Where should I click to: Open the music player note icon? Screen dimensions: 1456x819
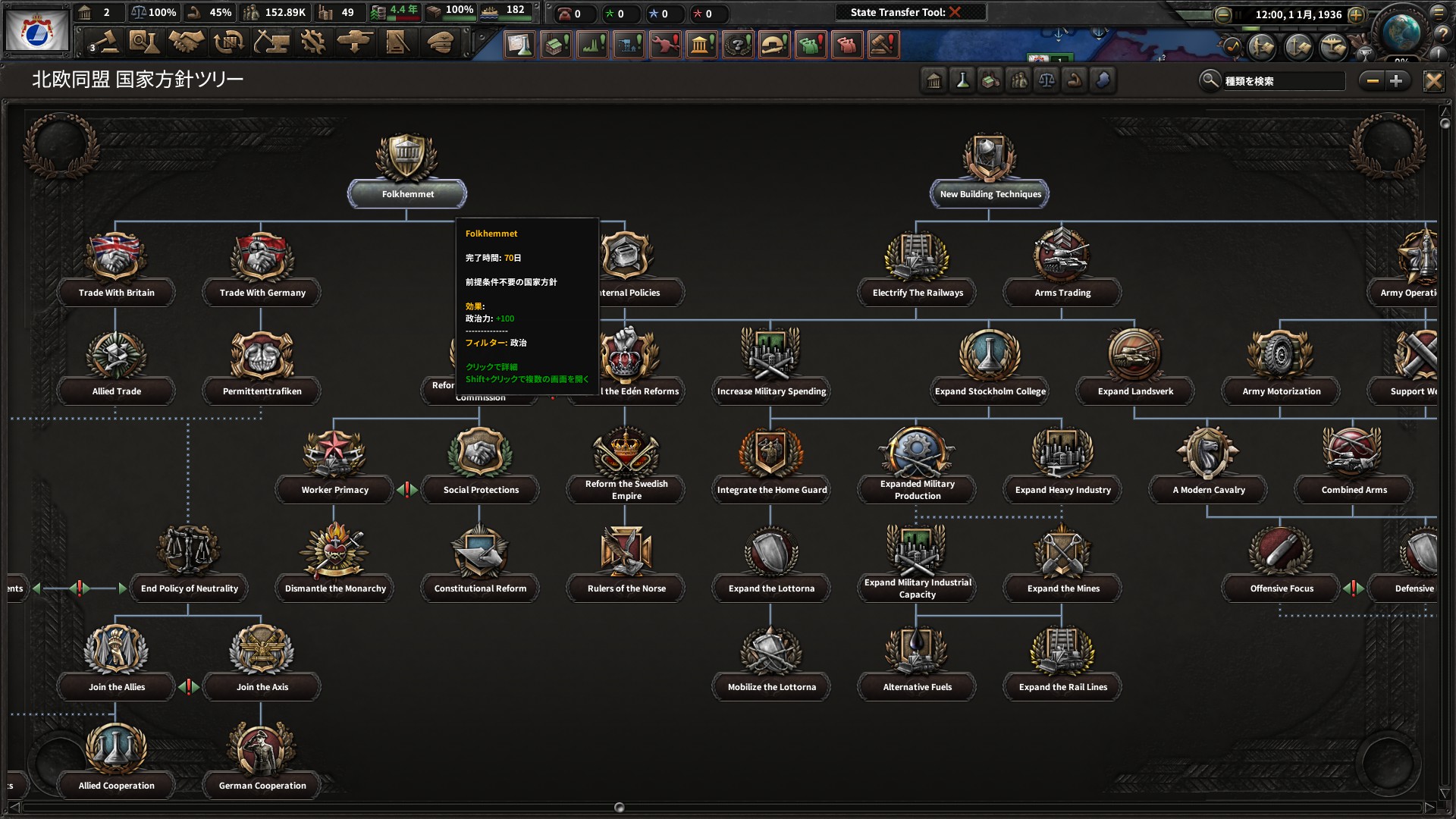pos(1232,47)
